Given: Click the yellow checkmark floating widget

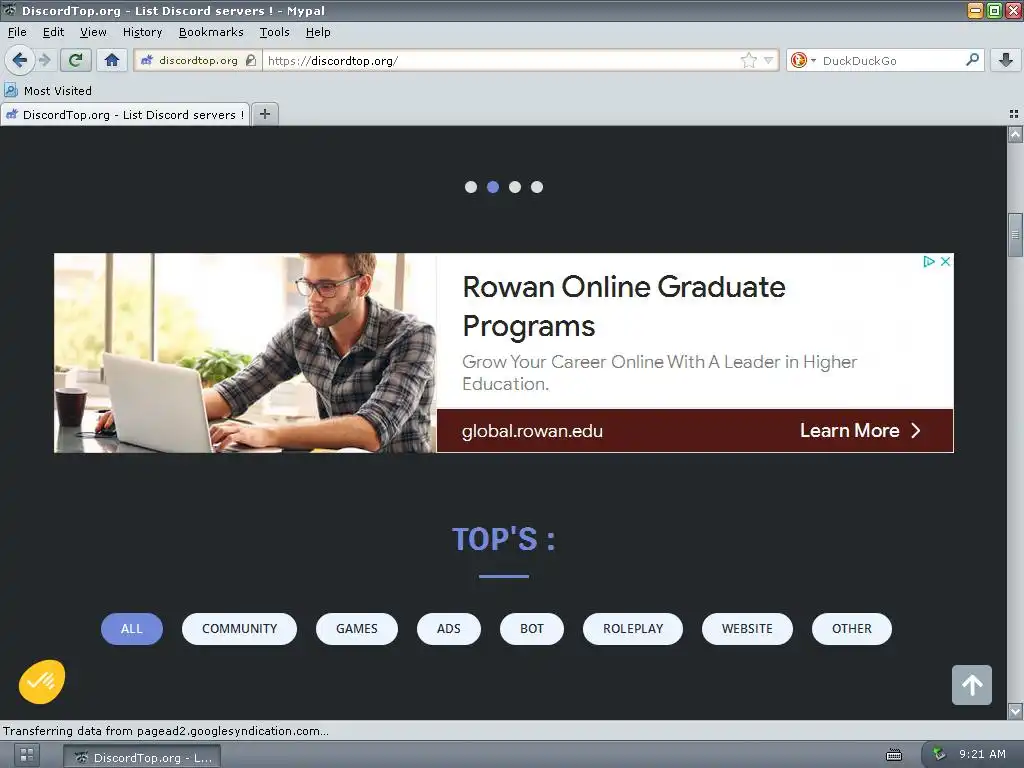Looking at the screenshot, I should (42, 682).
